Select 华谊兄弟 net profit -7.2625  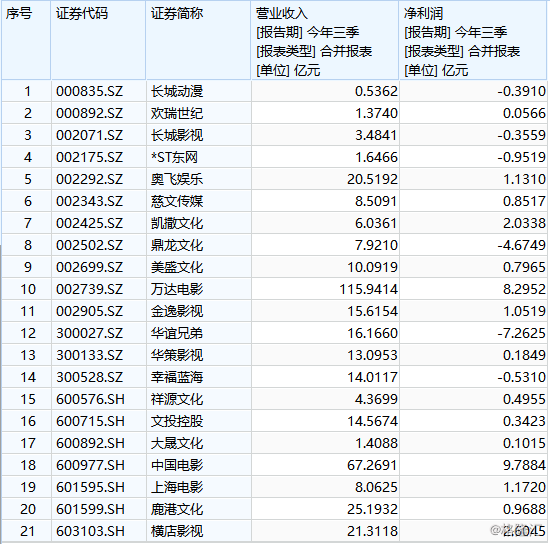[x=473, y=333]
